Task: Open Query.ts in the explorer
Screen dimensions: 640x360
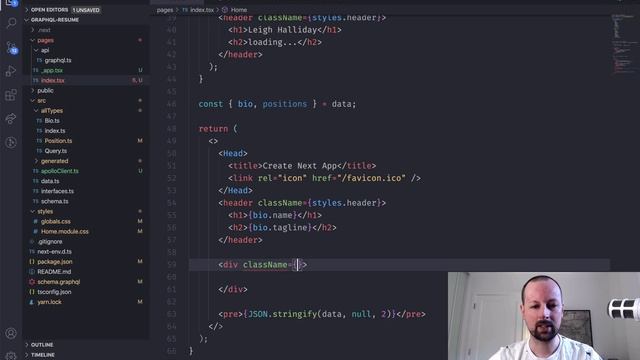Action: coord(56,151)
